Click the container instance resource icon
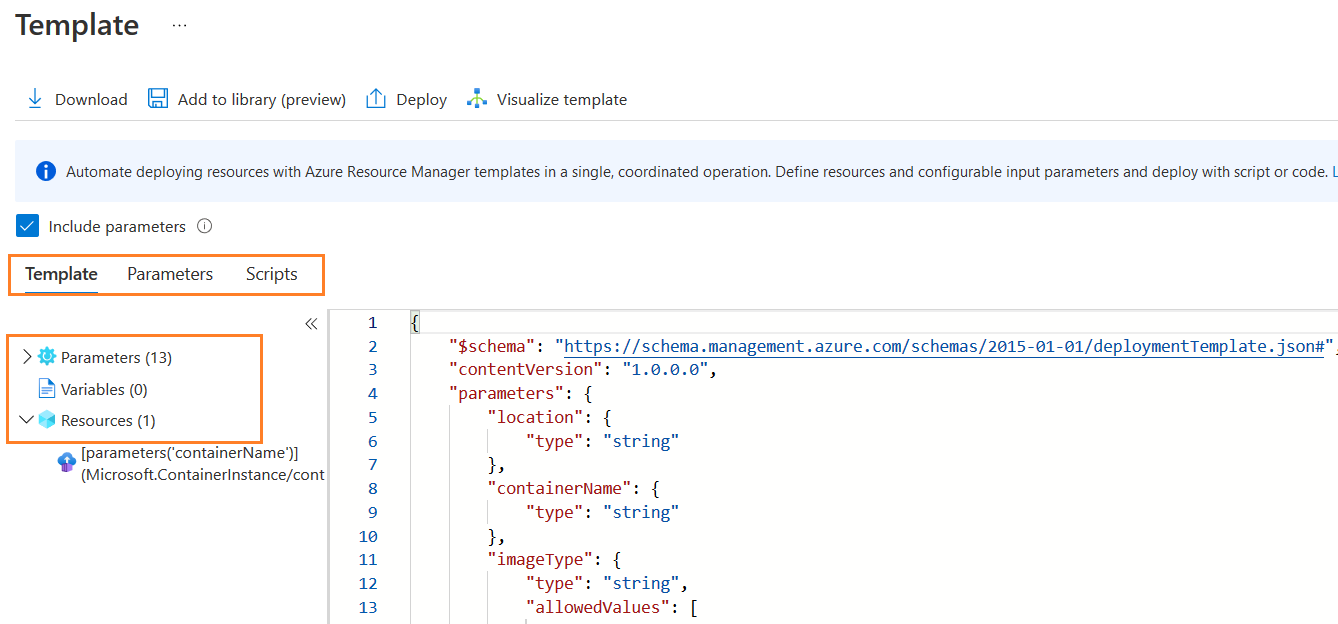1338x624 pixels. [67, 462]
